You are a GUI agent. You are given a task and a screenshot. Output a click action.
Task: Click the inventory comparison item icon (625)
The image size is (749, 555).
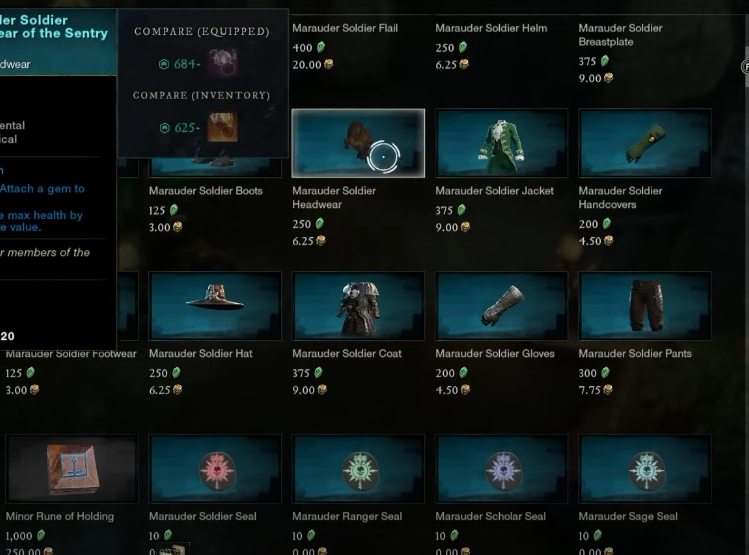click(223, 127)
